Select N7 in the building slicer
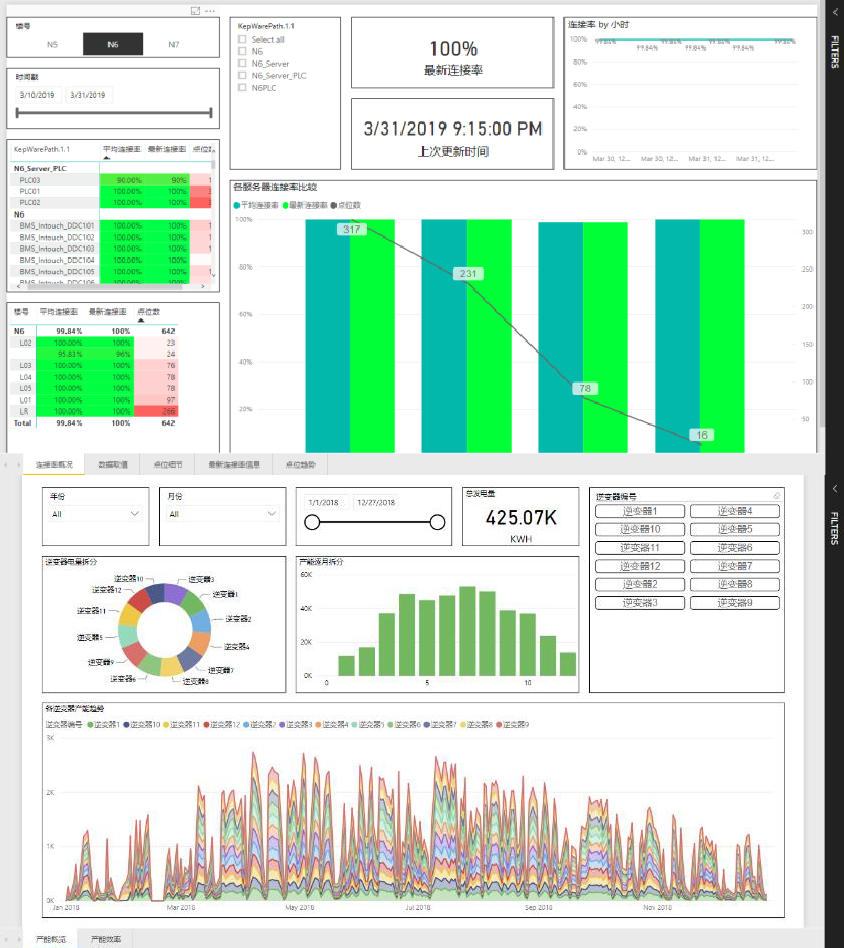Image resolution: width=844 pixels, height=948 pixels. pos(174,44)
